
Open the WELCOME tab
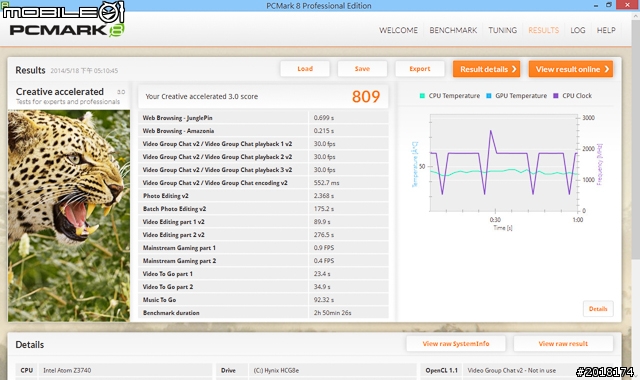(x=398, y=30)
